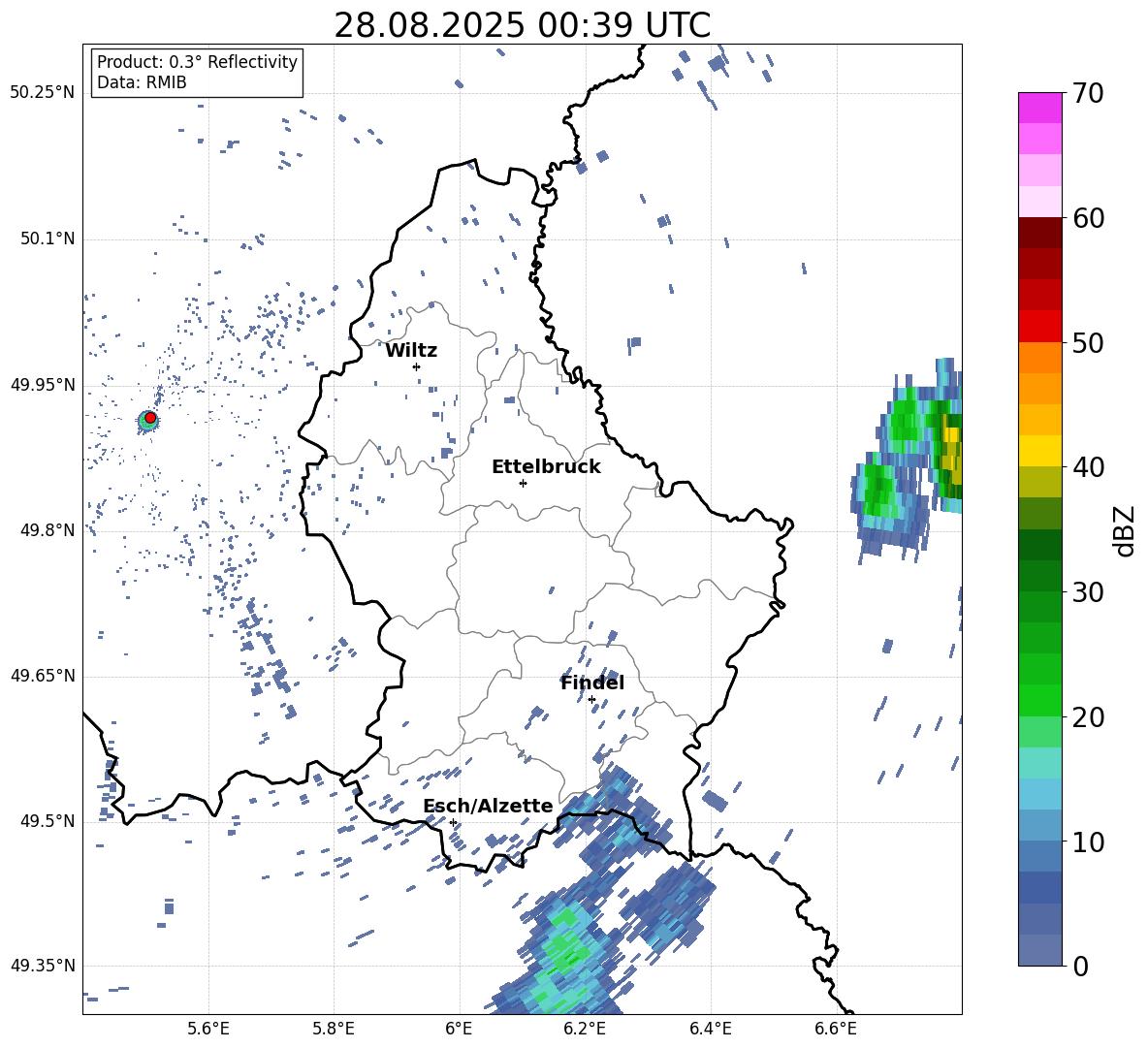Click the Wiltz cross marker
This screenshot has width=1148, height=1048.
(417, 366)
